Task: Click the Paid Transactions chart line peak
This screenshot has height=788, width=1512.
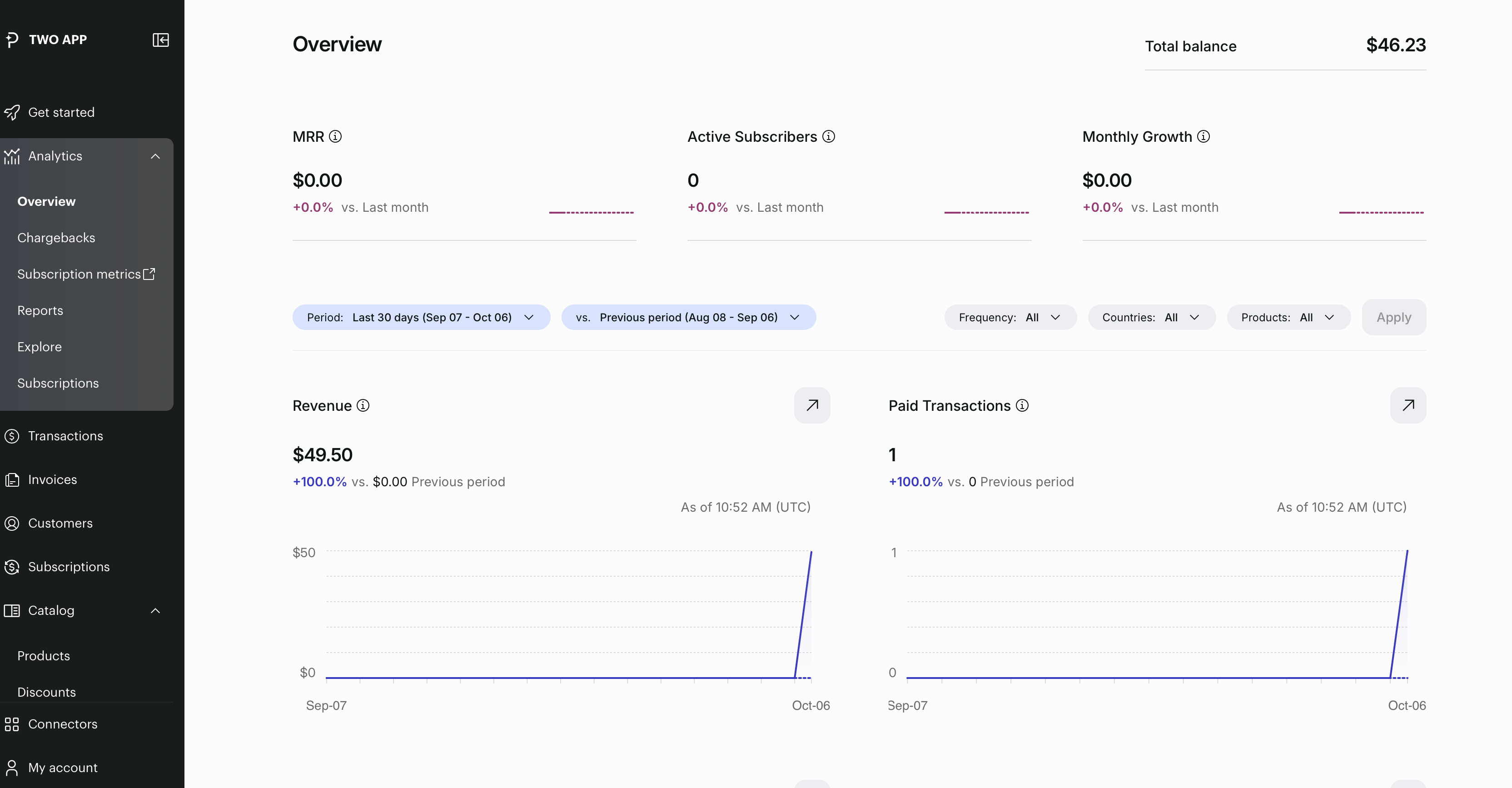Action: (1407, 551)
